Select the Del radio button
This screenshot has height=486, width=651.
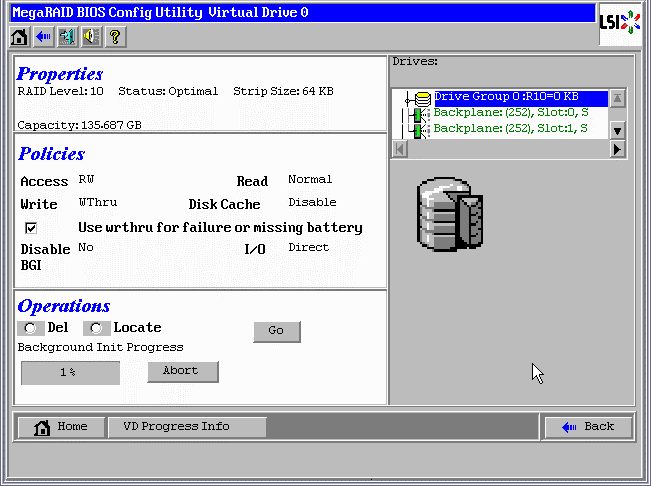pyautogui.click(x=30, y=328)
